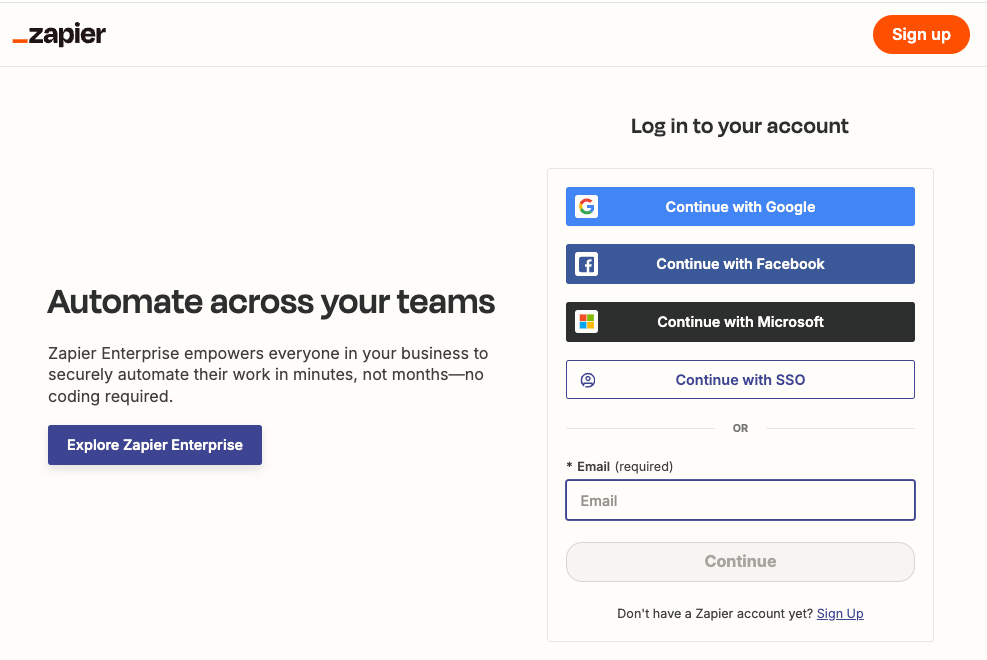Log in using Continue with SSO

pos(740,379)
